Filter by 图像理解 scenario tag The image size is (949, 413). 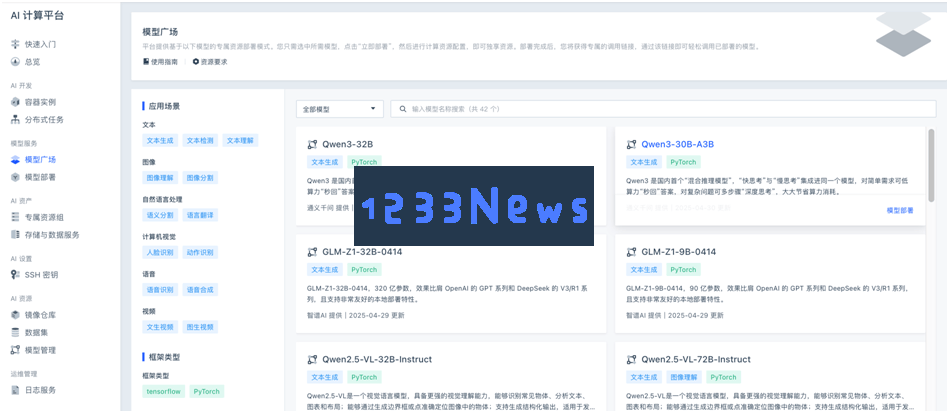point(160,177)
